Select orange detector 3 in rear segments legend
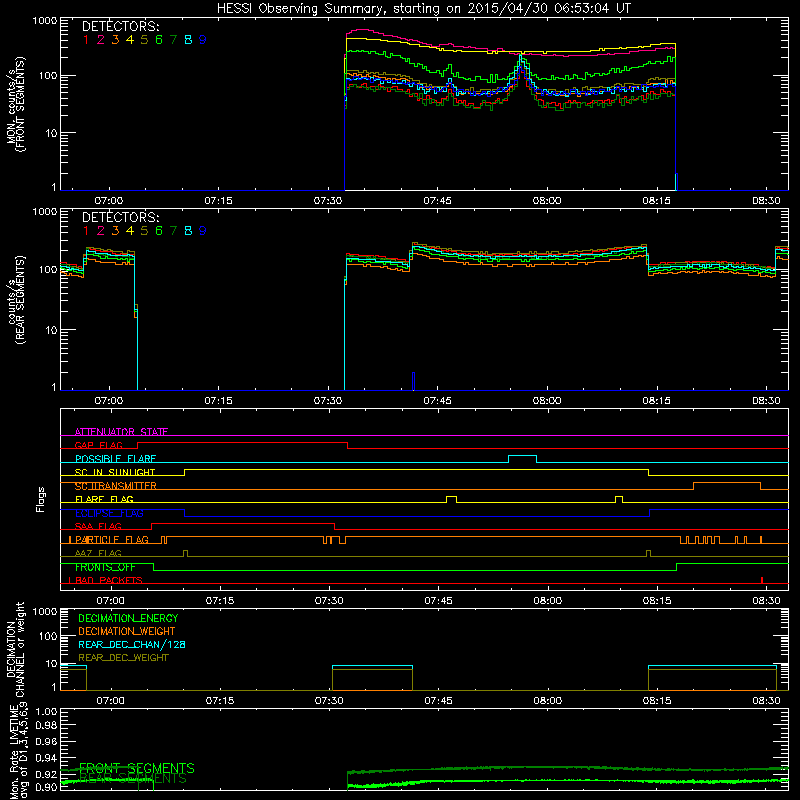The height and width of the screenshot is (800, 800). 115,231
